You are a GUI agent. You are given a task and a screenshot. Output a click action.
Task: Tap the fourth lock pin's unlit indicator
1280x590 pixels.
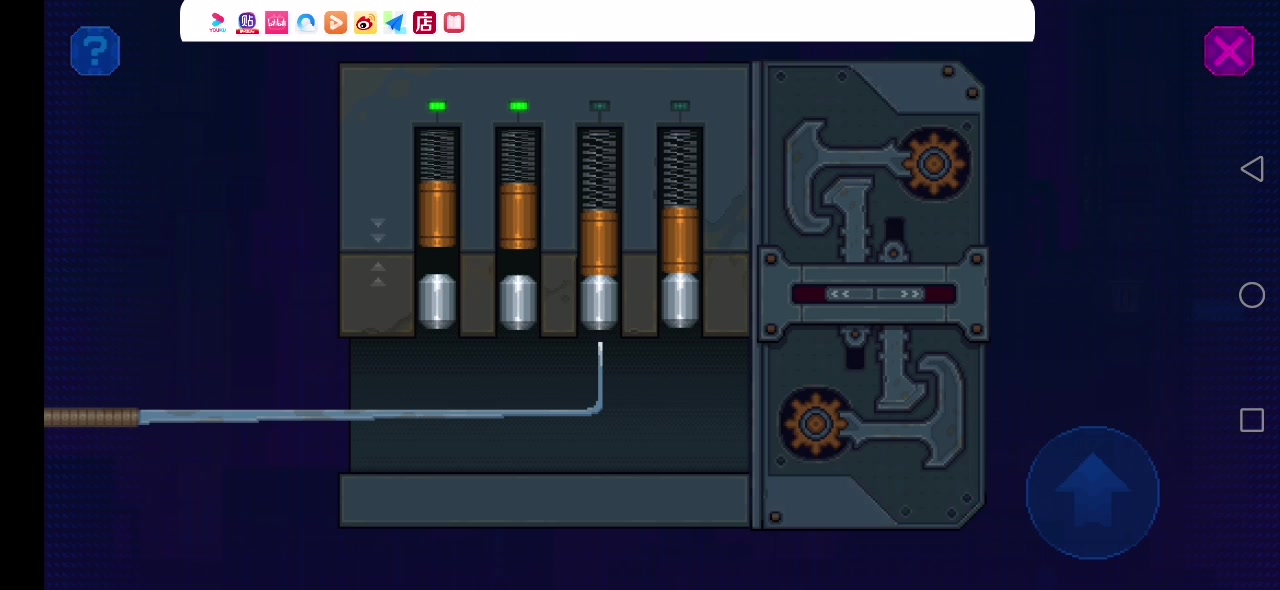pyautogui.click(x=680, y=106)
